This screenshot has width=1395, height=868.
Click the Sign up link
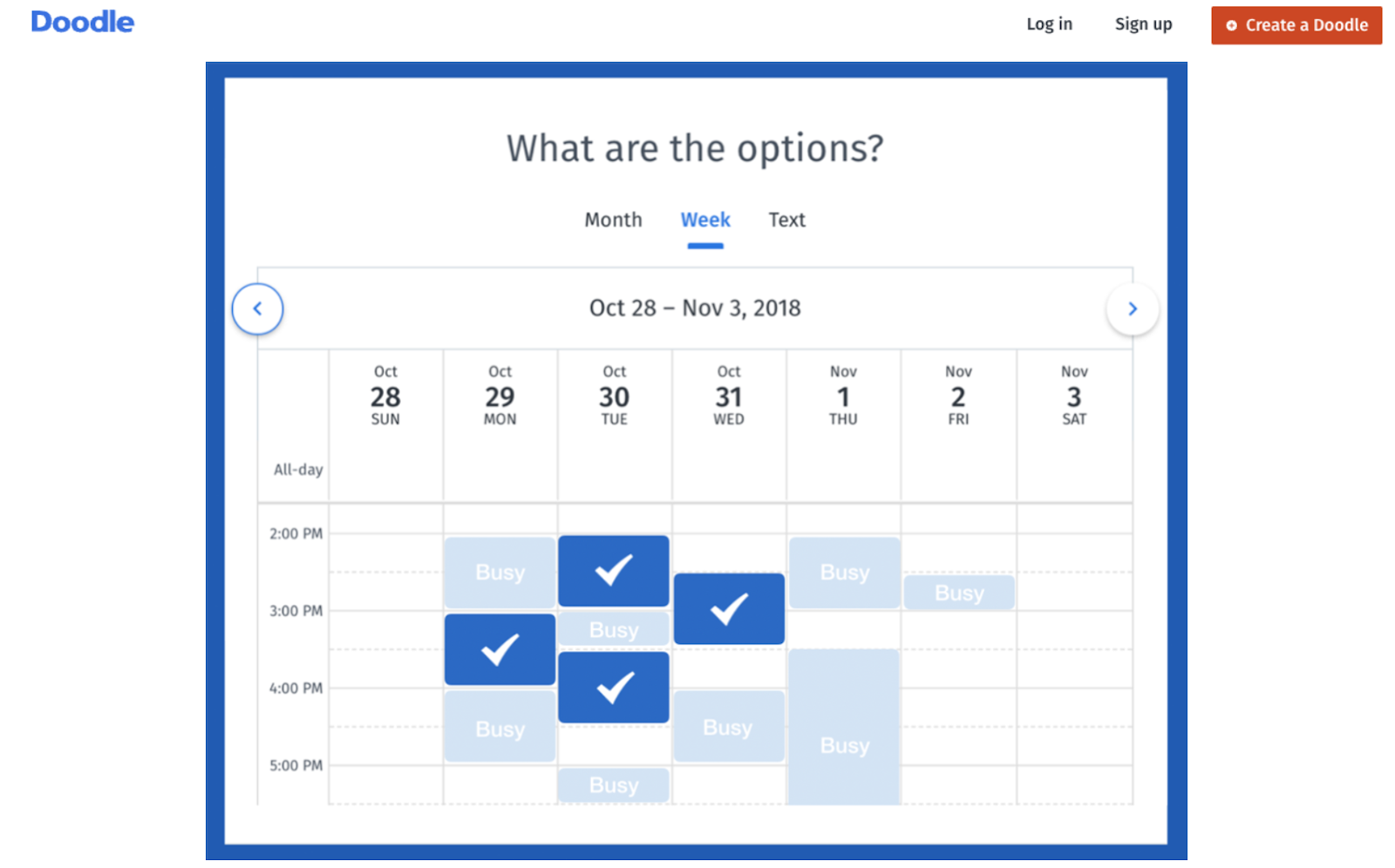pyautogui.click(x=1143, y=24)
